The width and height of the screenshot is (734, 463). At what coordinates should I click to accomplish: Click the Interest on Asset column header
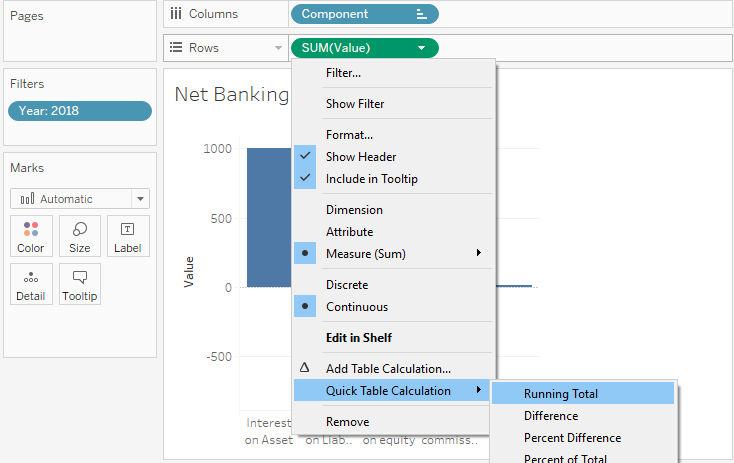tap(269, 431)
